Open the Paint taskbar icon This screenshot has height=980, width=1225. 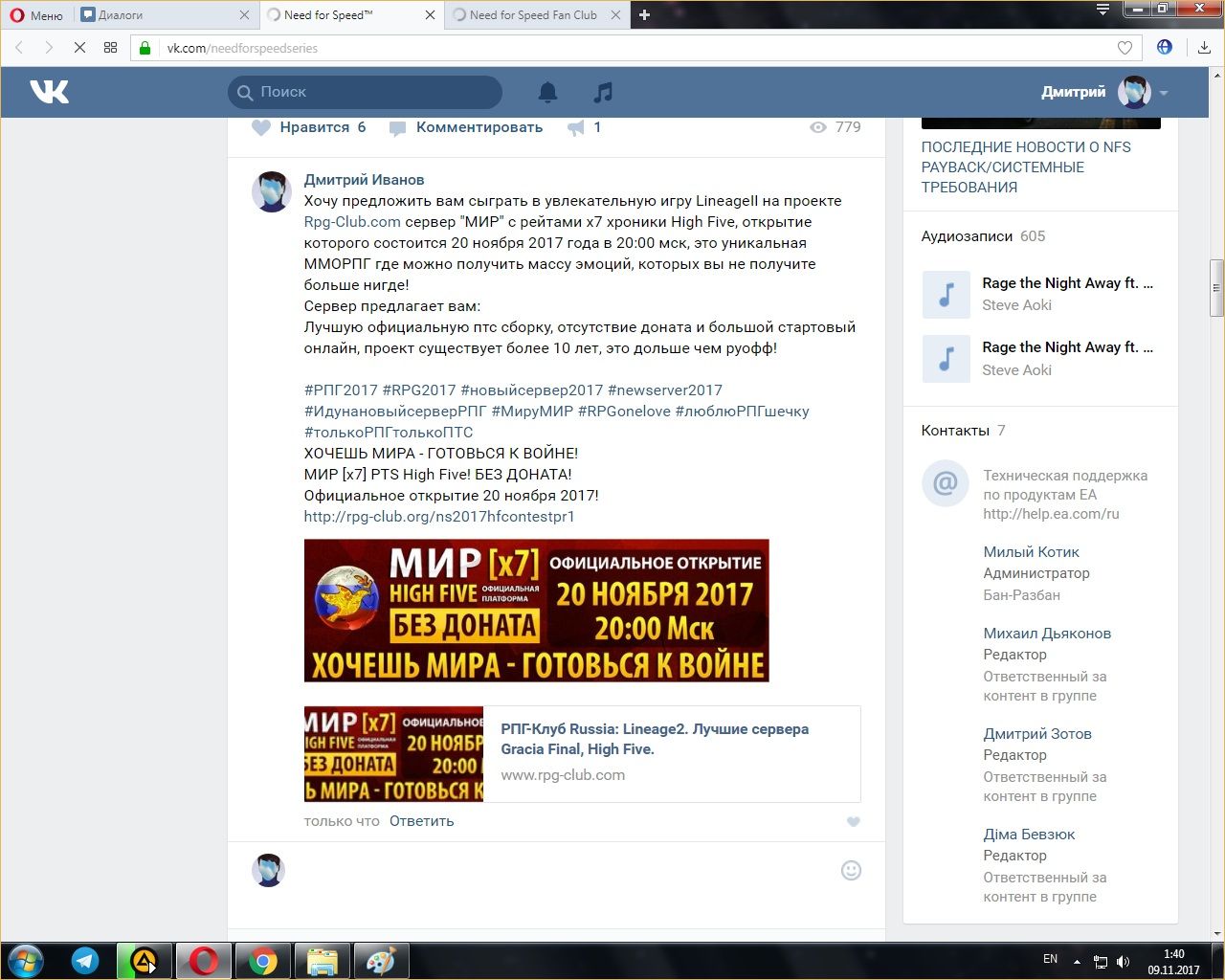(381, 961)
